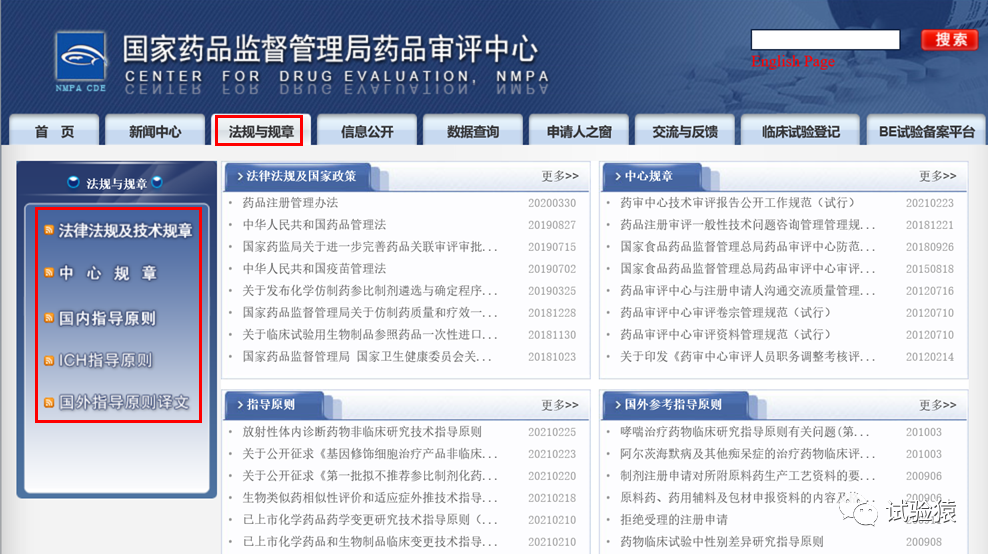Viewport: 988px width, 554px height.
Task: Open the English Page link
Action: click(793, 61)
